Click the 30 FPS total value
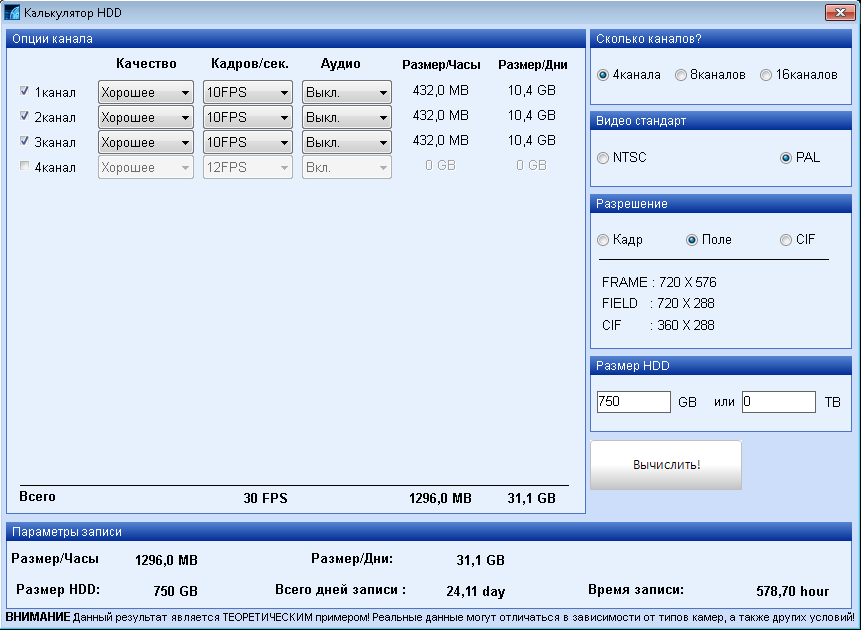 [265, 498]
